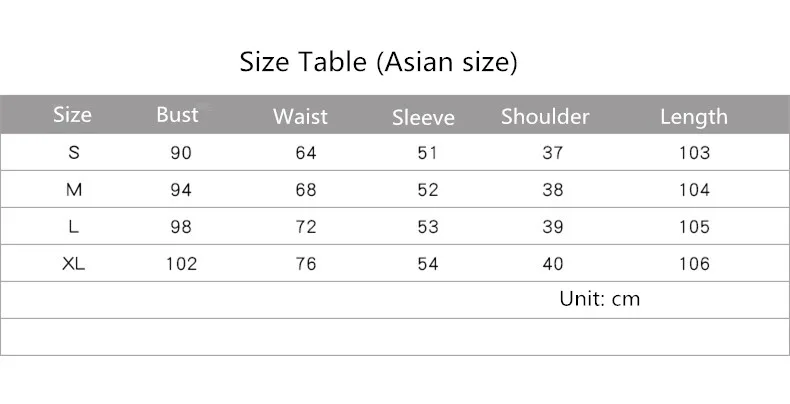This screenshot has width=790, height=404.
Task: Select bust value 102 for size XL
Action: 181,264
